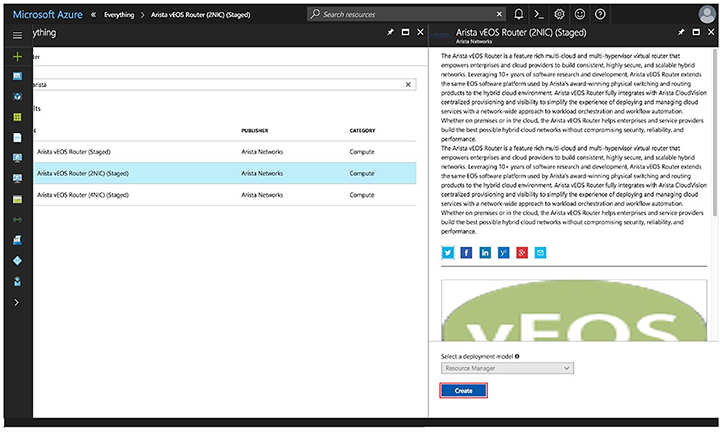
Task: Click Compute in the 4NIC row
Action: tap(362, 195)
